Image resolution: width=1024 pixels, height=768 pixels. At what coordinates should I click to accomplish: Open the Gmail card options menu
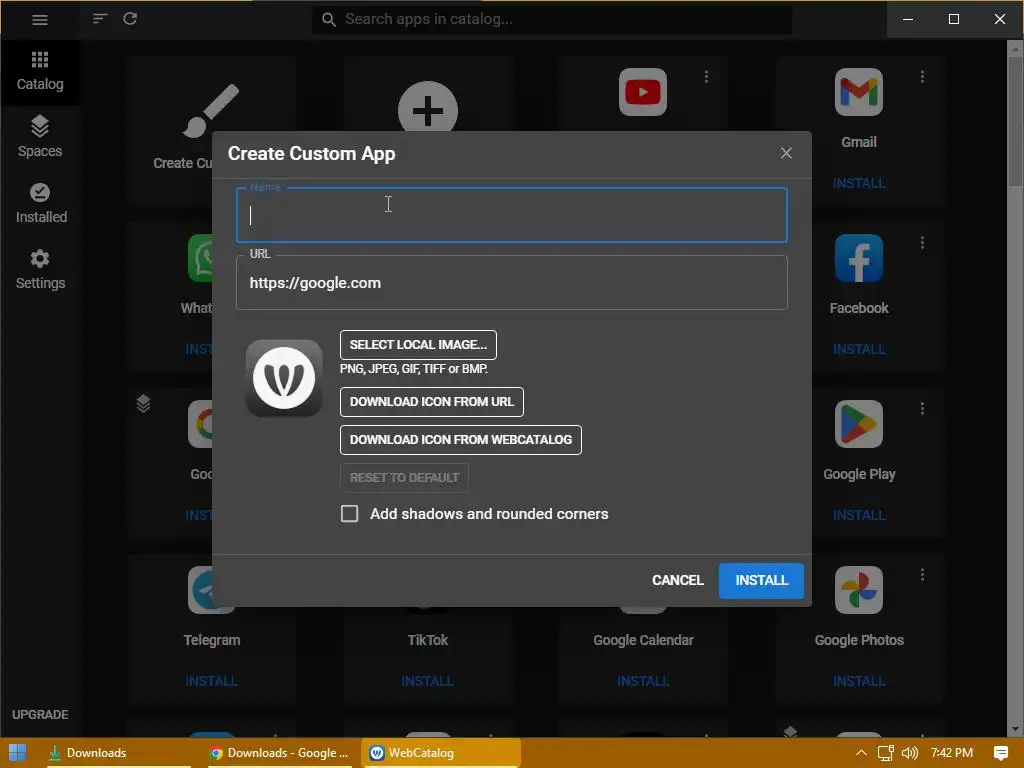pyautogui.click(x=922, y=77)
